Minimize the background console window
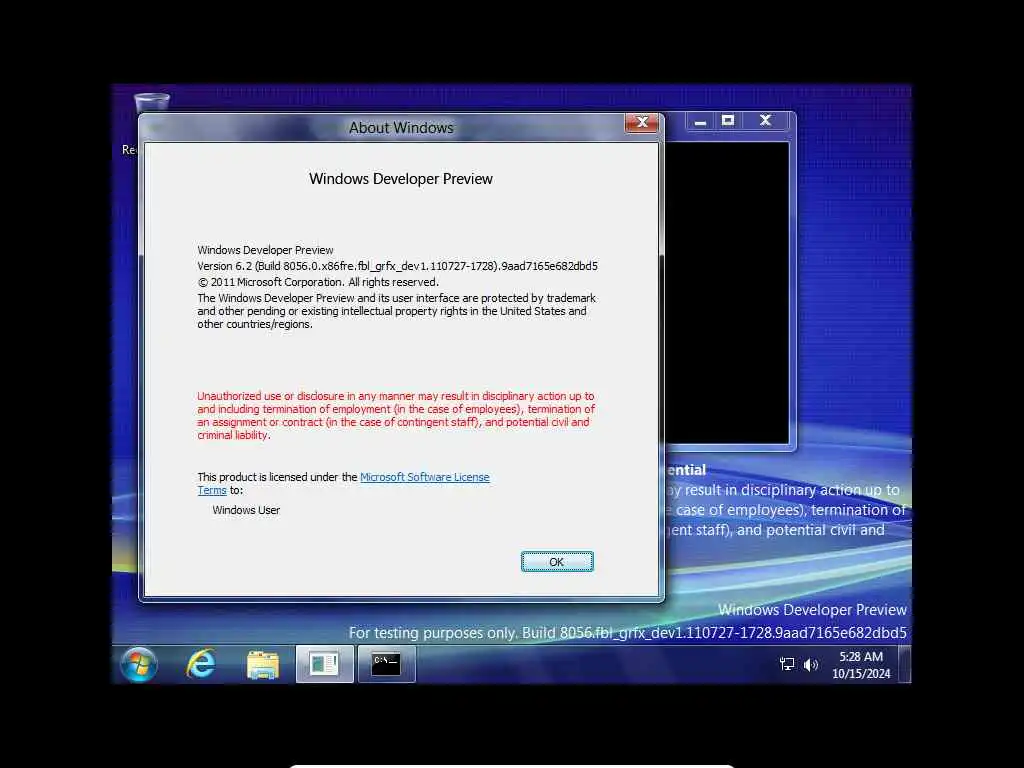 click(x=700, y=121)
